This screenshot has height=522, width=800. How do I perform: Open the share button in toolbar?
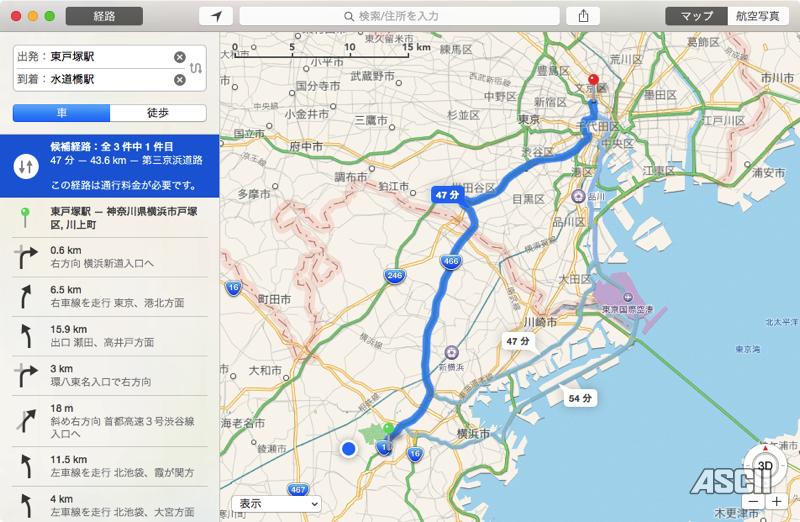[x=583, y=16]
